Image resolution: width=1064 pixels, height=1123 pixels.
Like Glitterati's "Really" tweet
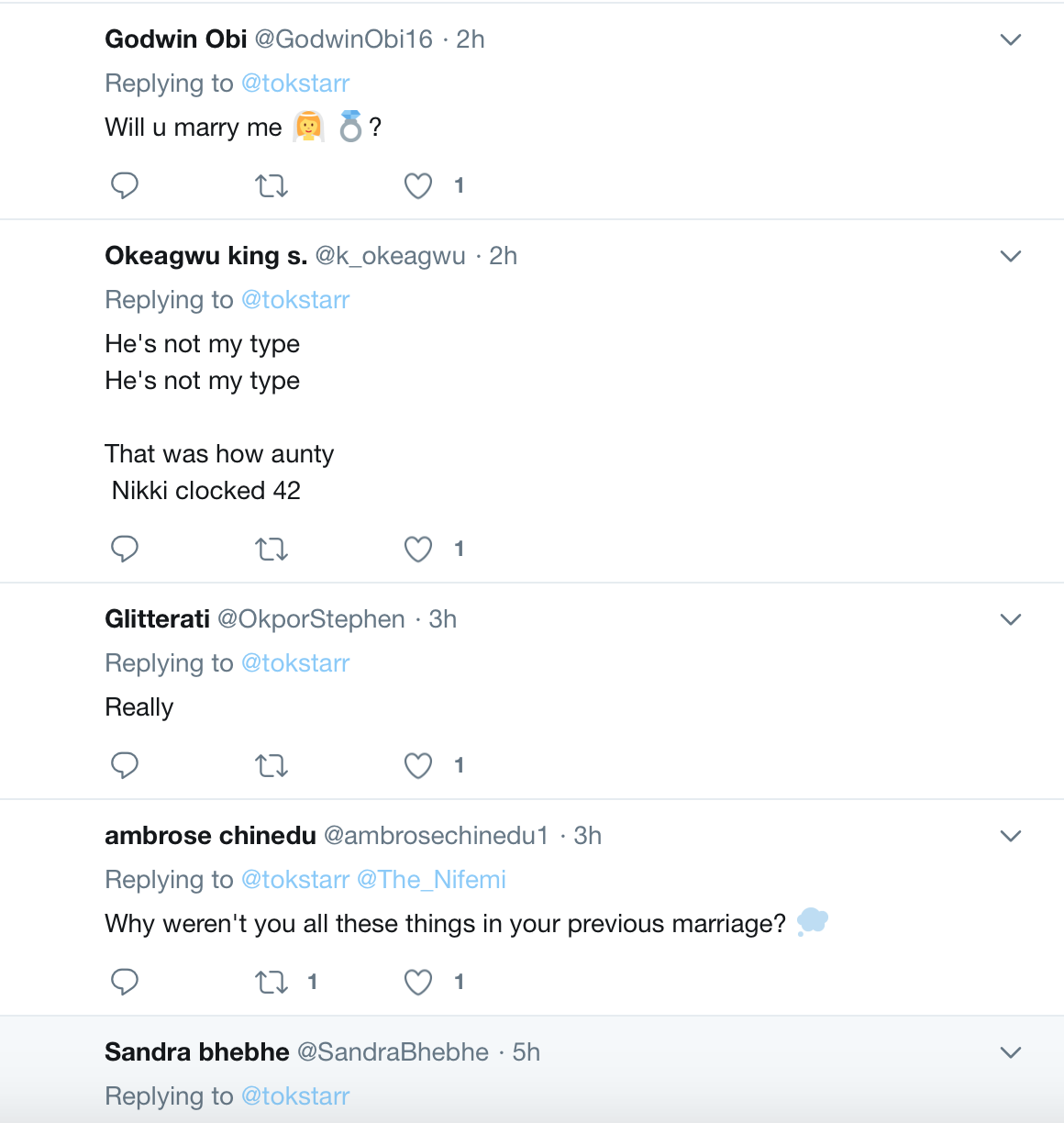pos(418,766)
